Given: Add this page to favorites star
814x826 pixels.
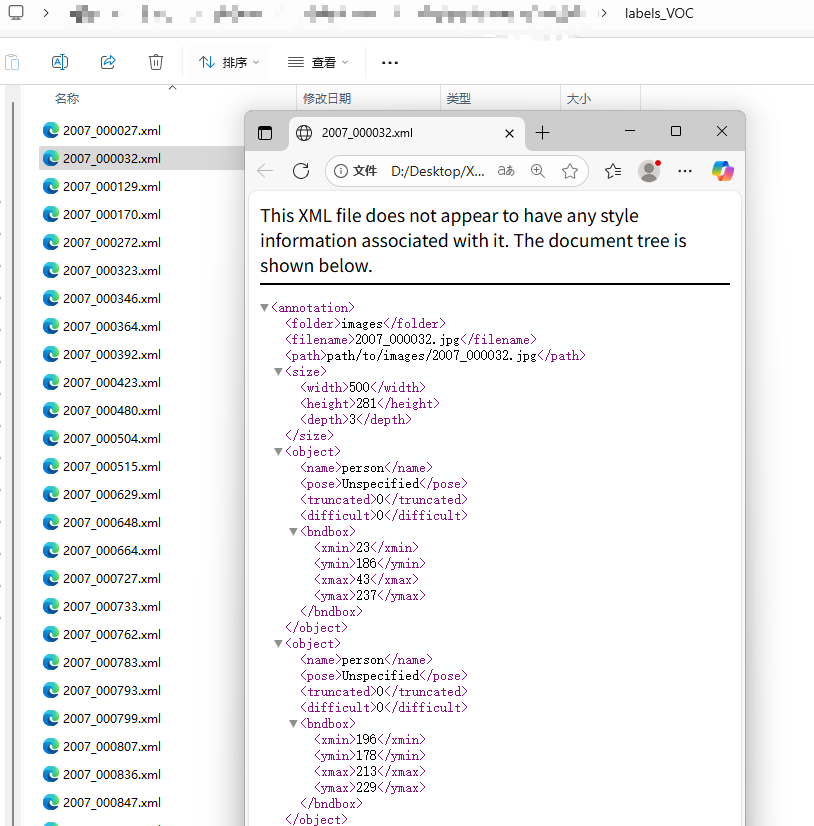Looking at the screenshot, I should tap(570, 171).
